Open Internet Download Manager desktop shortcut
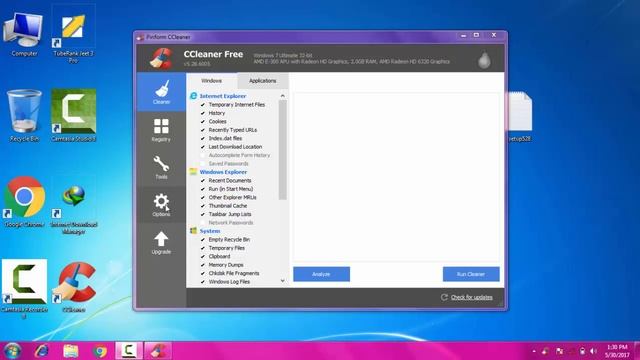The width and height of the screenshot is (640, 360). 73,209
